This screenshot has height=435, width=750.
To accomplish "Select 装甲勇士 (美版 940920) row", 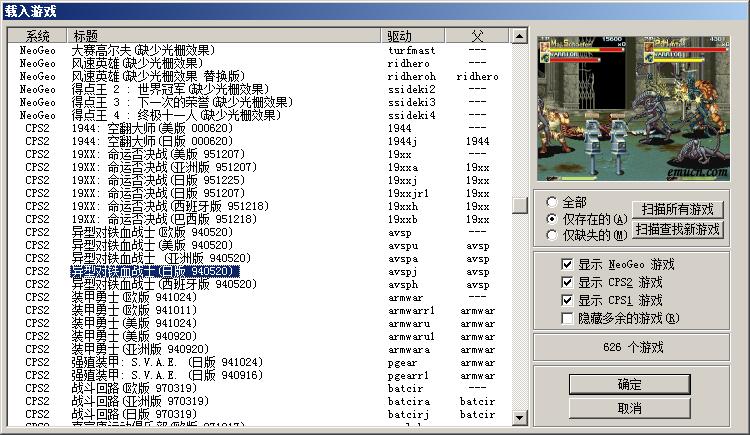I will [x=258, y=336].
